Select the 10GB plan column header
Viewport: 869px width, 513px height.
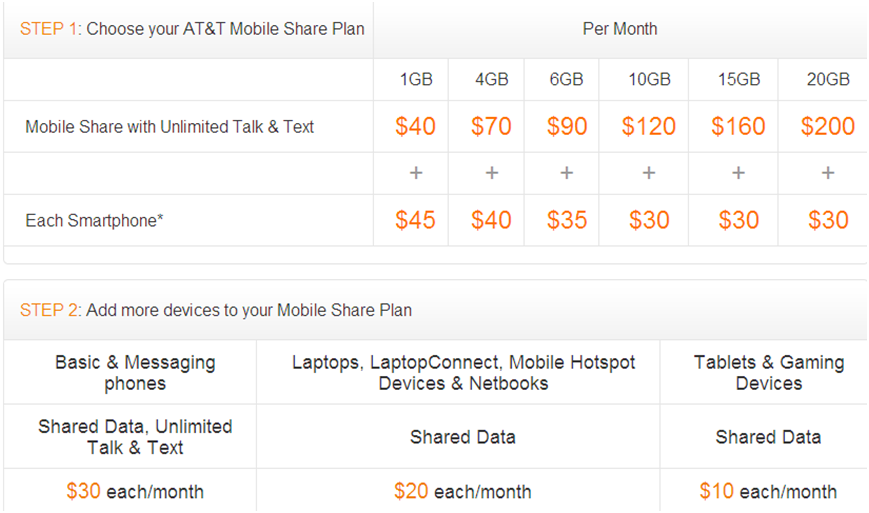[x=649, y=80]
